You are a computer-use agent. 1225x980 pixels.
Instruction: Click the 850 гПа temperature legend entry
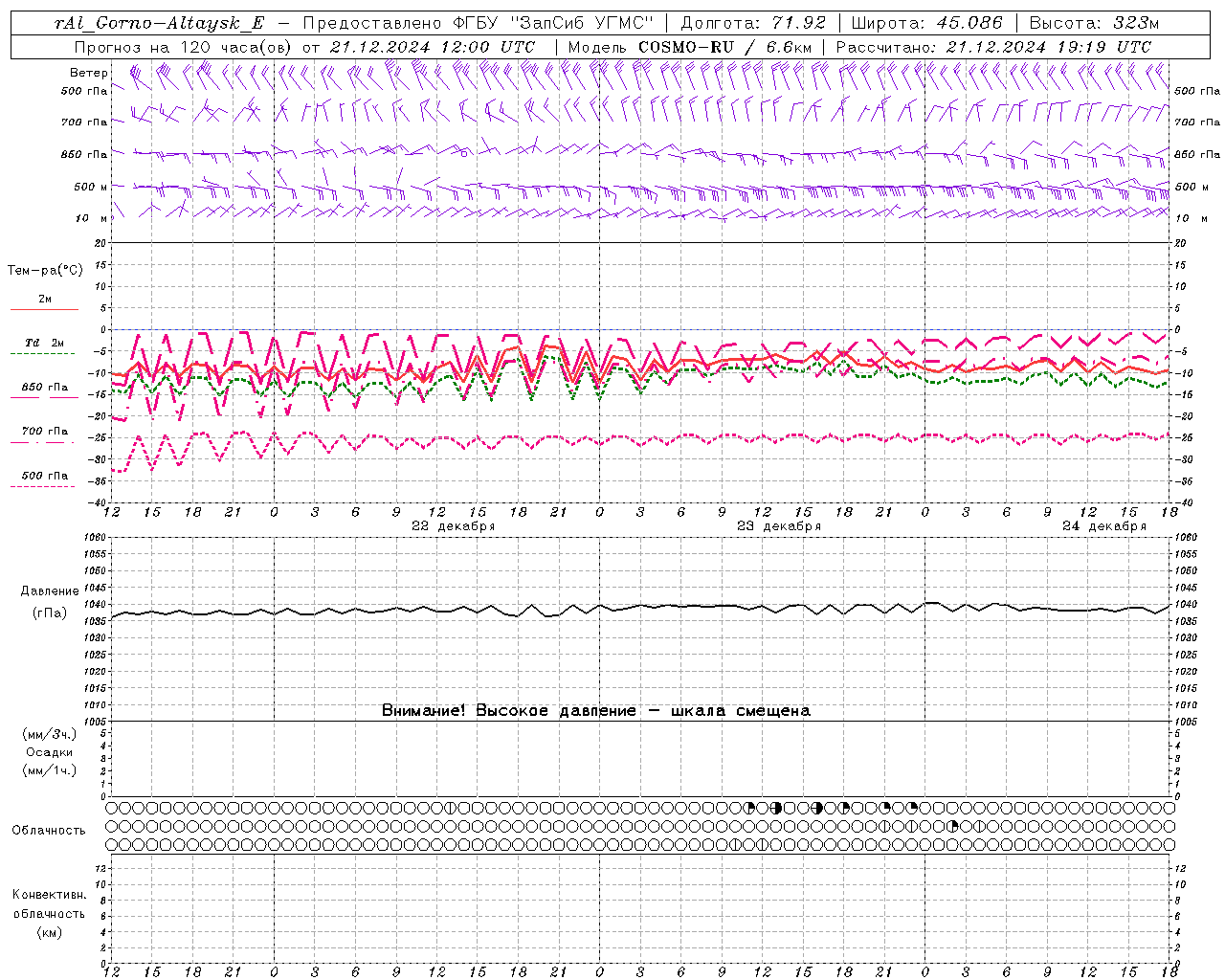click(44, 389)
